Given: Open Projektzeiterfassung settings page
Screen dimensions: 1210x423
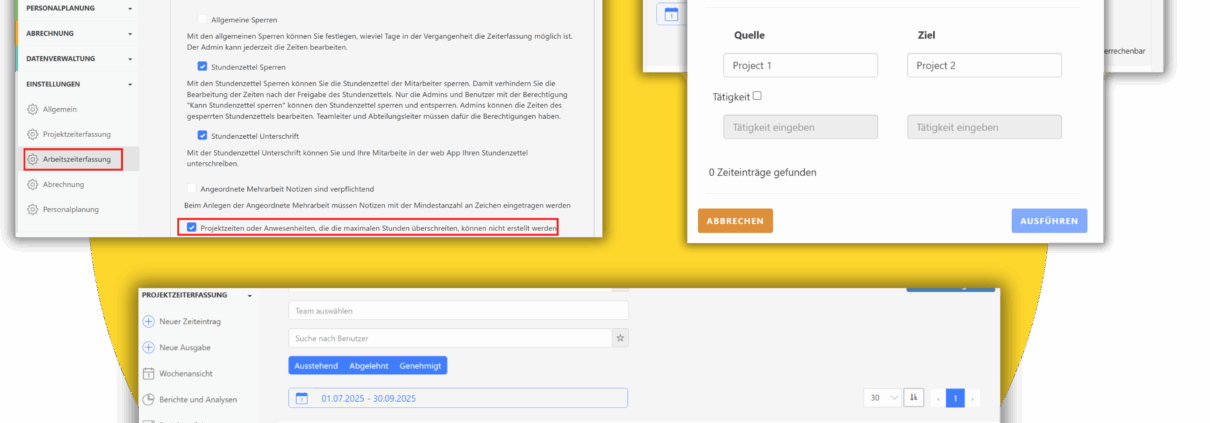Looking at the screenshot, I should pos(77,134).
